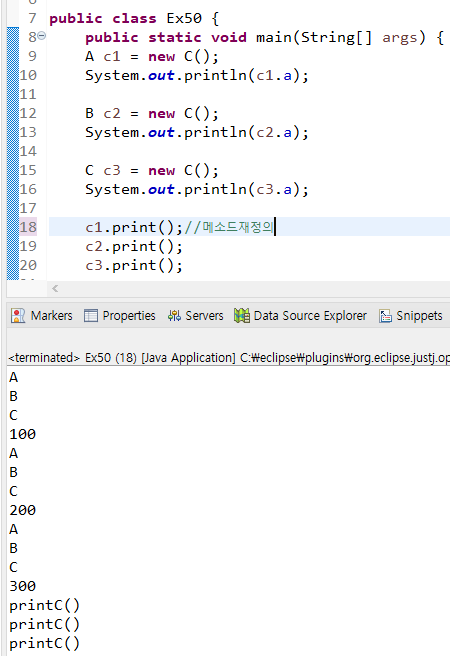Click the Servers tab icon
This screenshot has height=656, width=450.
click(174, 315)
